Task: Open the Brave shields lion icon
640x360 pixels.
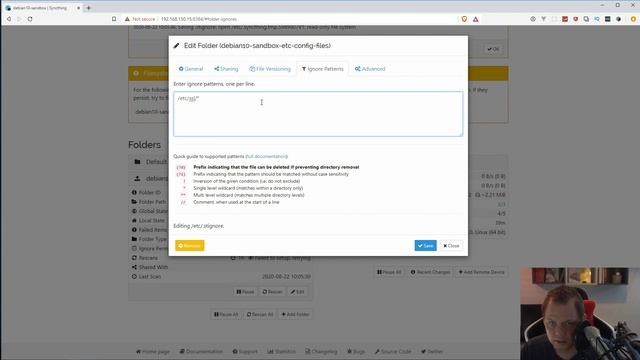Action: point(464,19)
